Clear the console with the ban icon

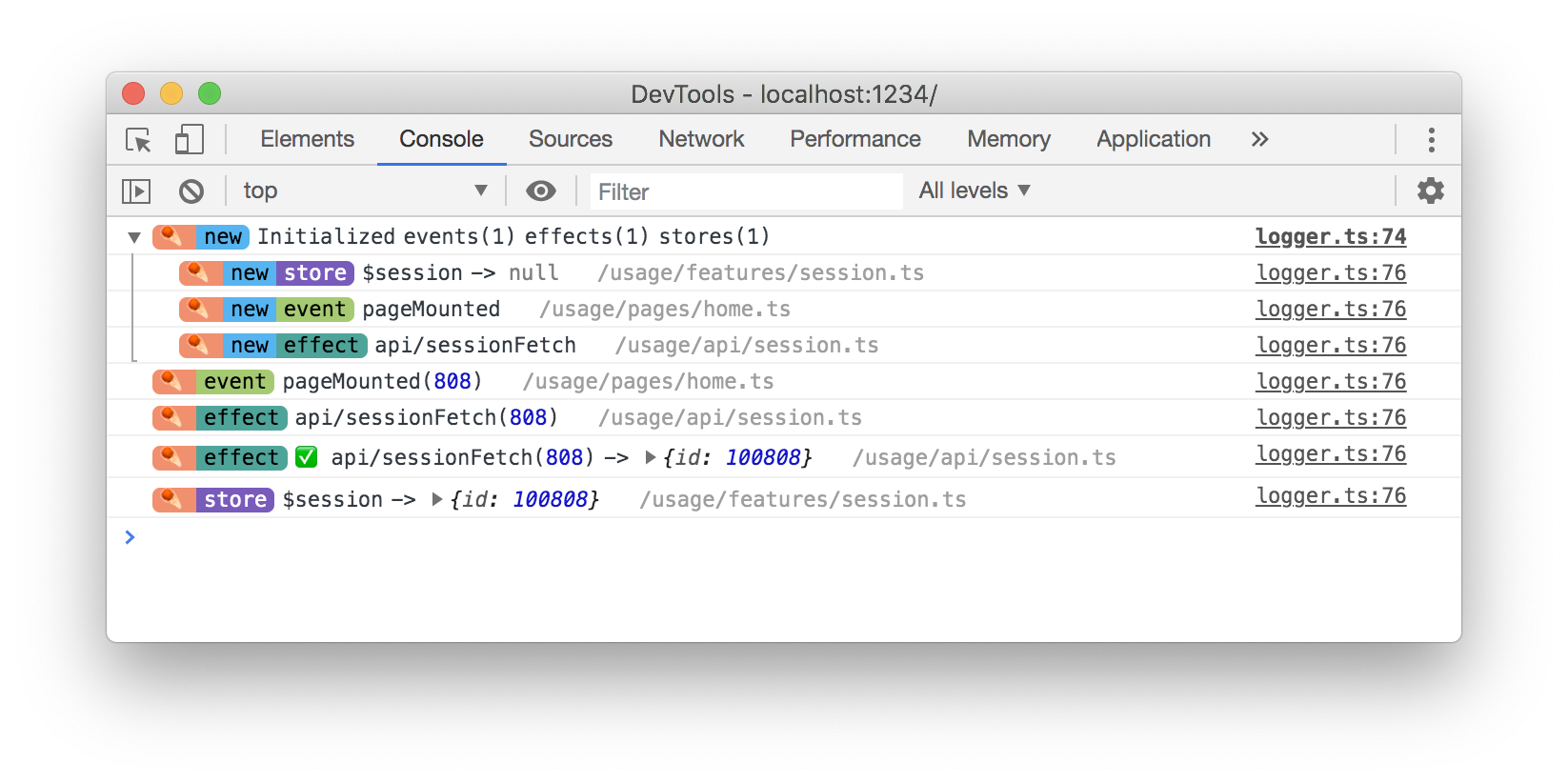pyautogui.click(x=191, y=191)
